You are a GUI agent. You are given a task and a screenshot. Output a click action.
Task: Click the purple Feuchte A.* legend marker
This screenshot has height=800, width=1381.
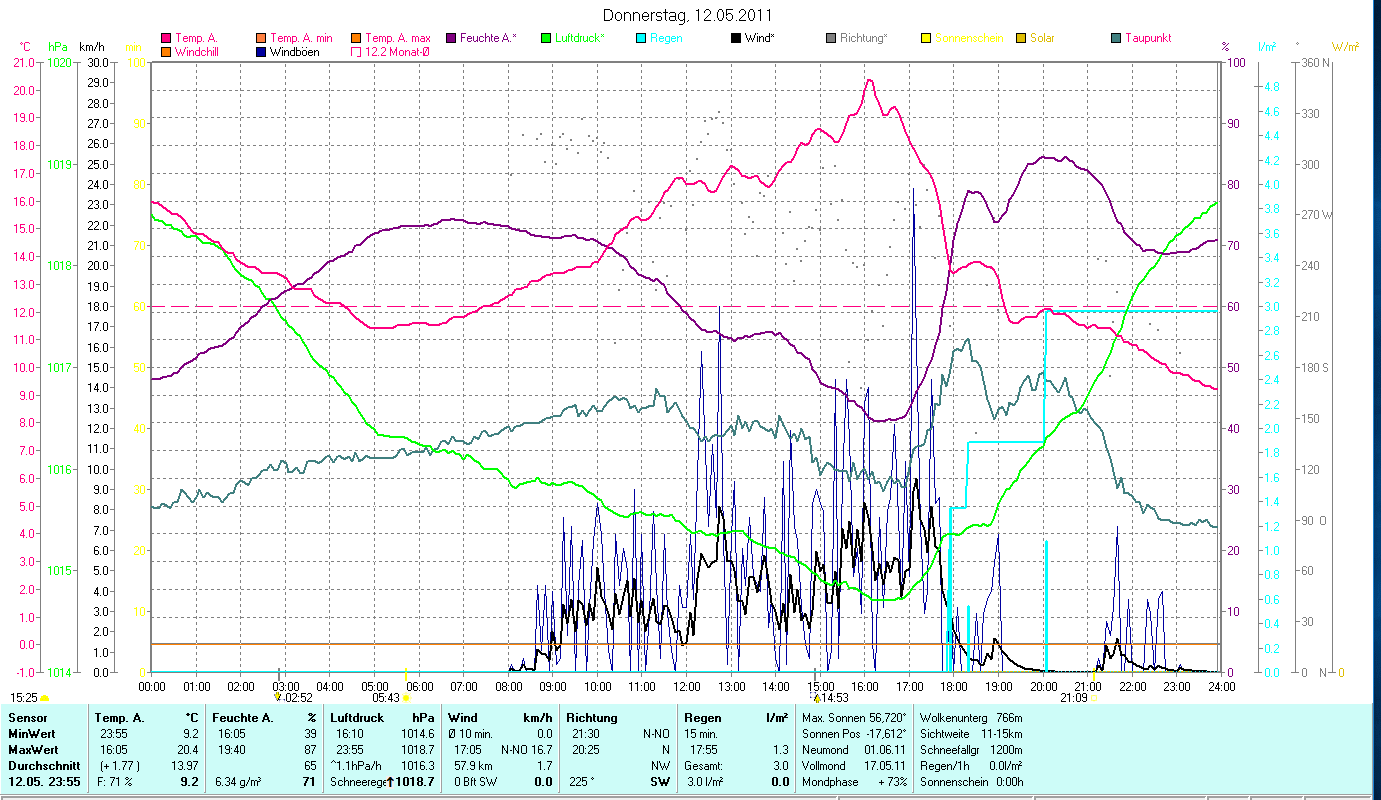point(452,38)
